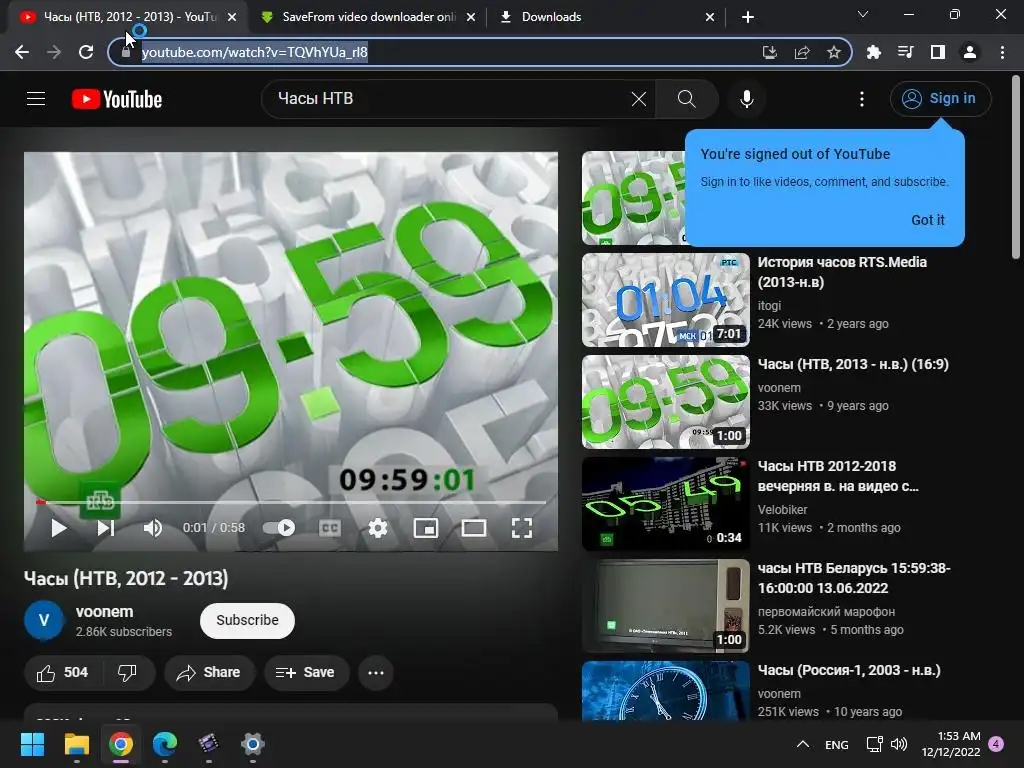The width and height of the screenshot is (1024, 768).
Task: Go back in browser history
Action: pos(22,52)
